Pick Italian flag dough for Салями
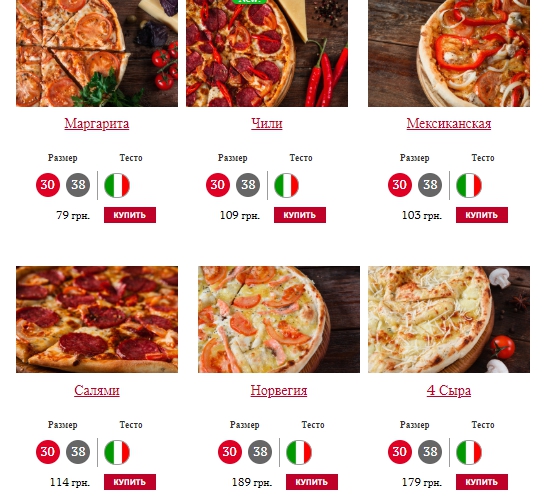 point(117,452)
